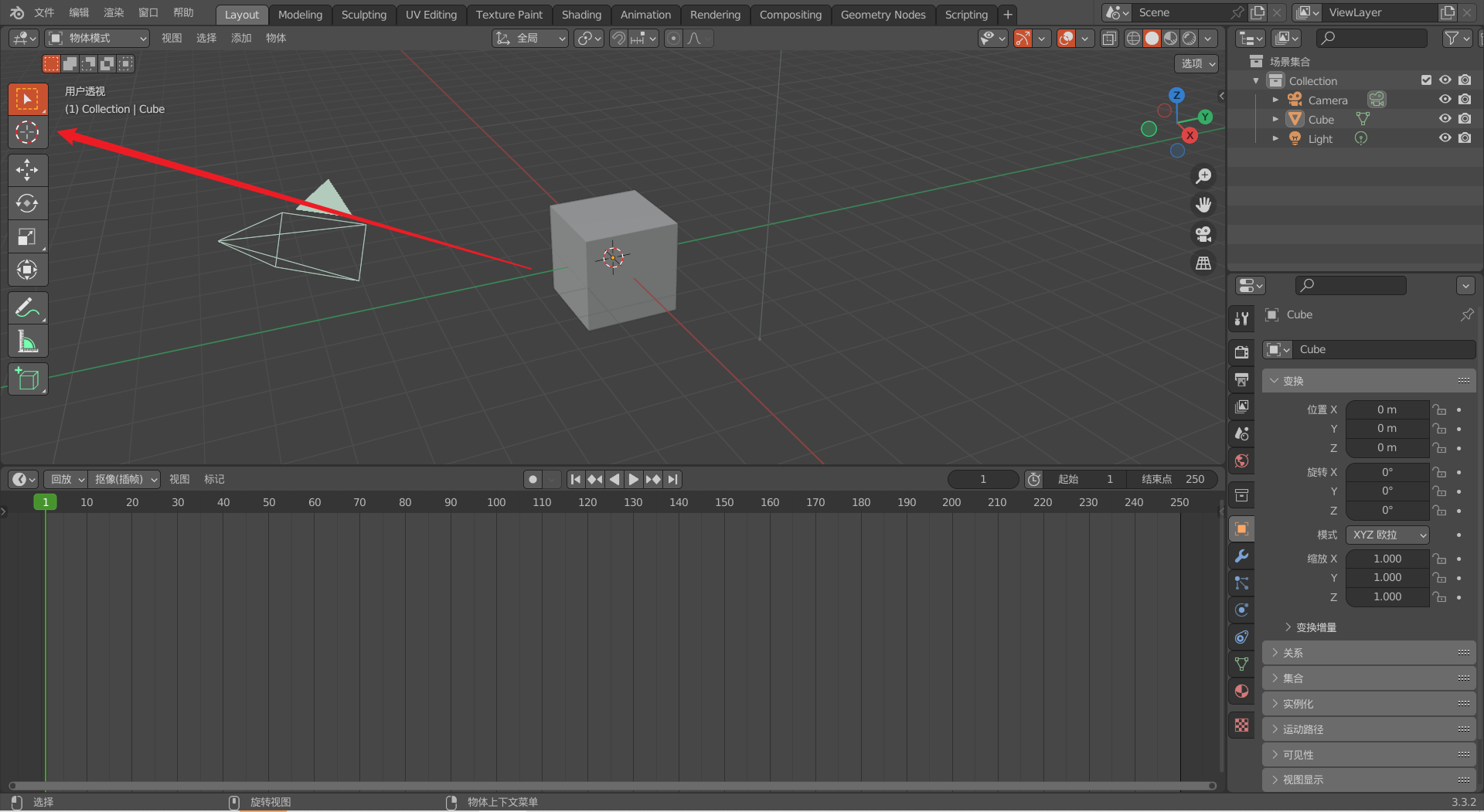Switch to the Shading workspace tab
1484x812 pixels.
click(x=581, y=15)
